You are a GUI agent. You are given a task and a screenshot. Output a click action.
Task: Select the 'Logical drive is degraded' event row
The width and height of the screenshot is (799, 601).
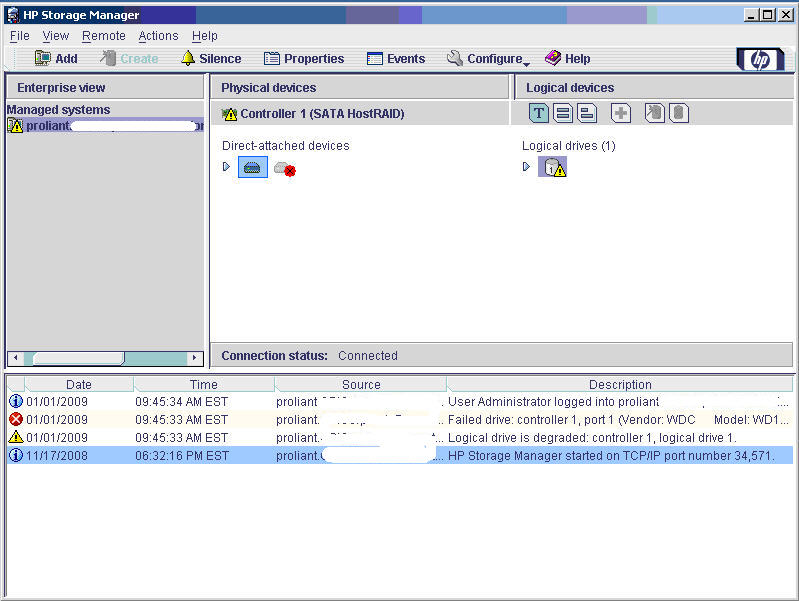click(401, 437)
